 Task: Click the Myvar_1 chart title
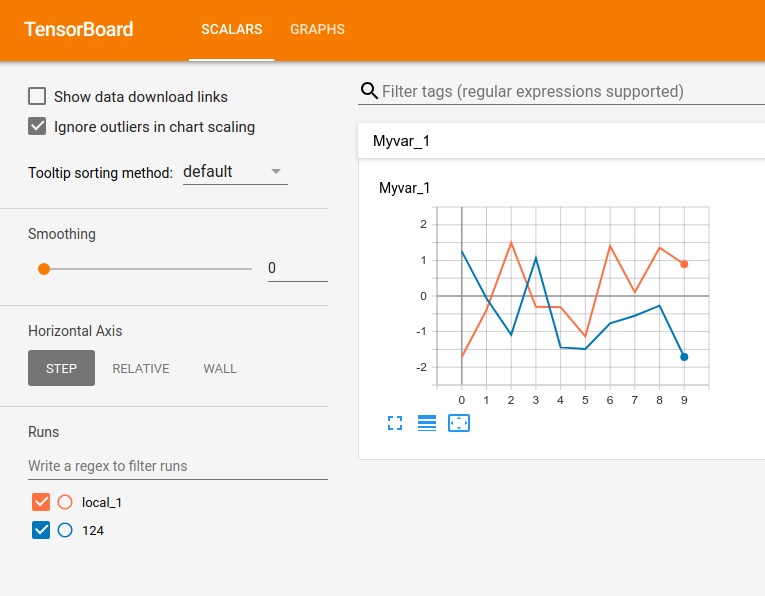tap(404, 188)
